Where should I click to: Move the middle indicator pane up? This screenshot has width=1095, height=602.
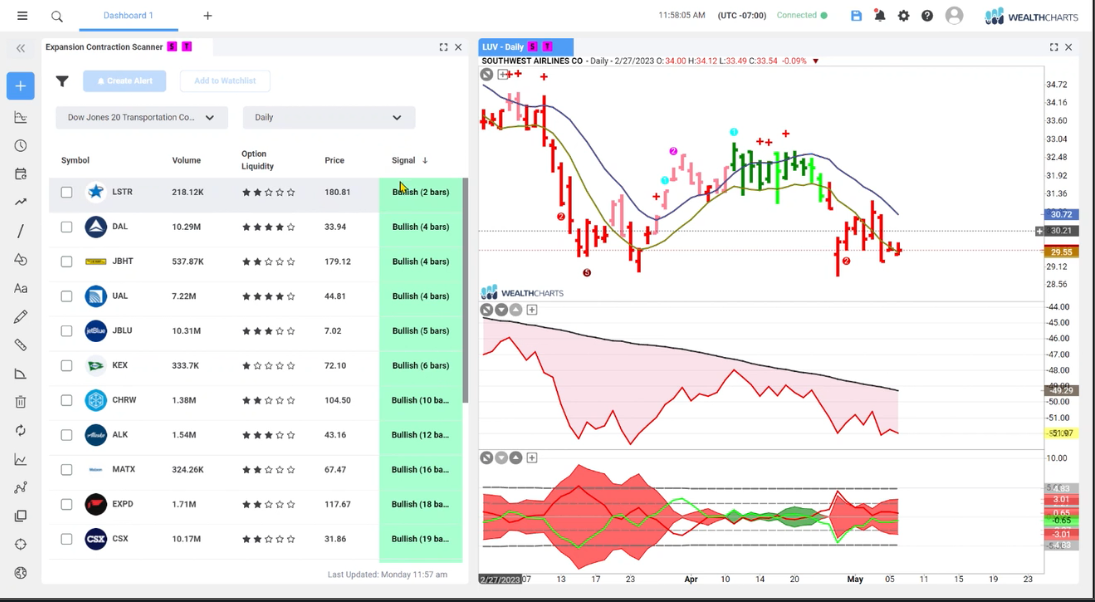515,310
